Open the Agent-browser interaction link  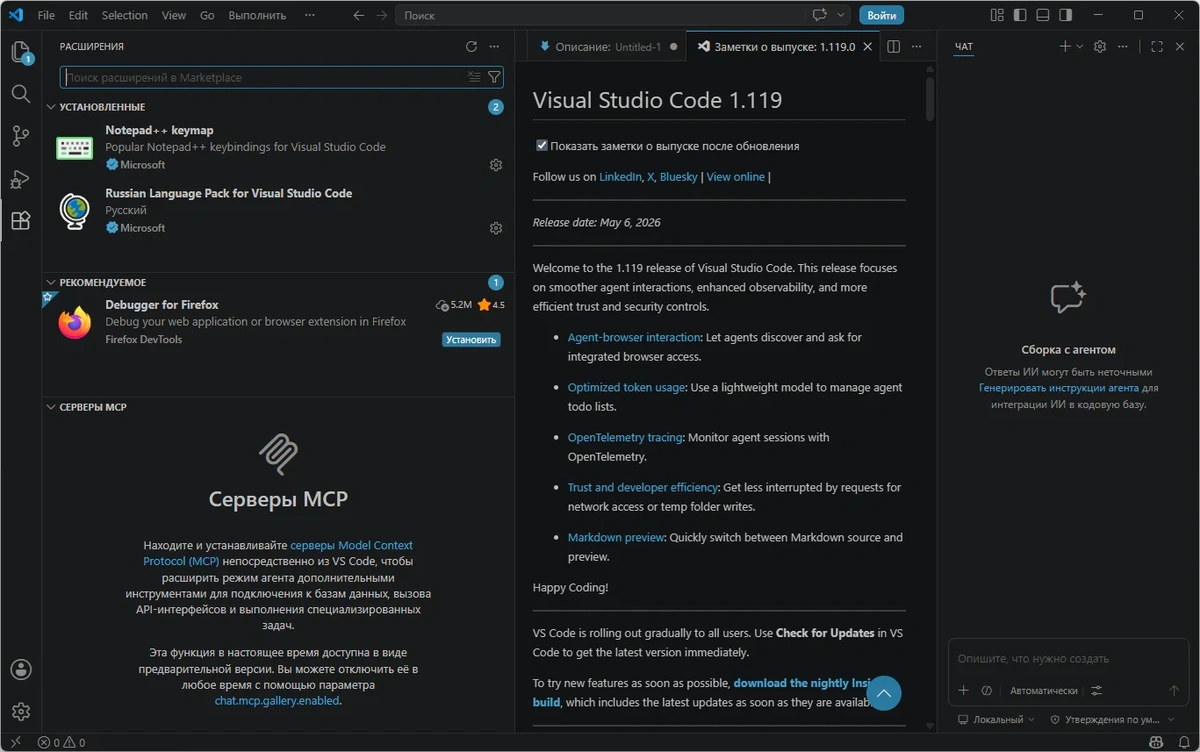[x=634, y=337]
